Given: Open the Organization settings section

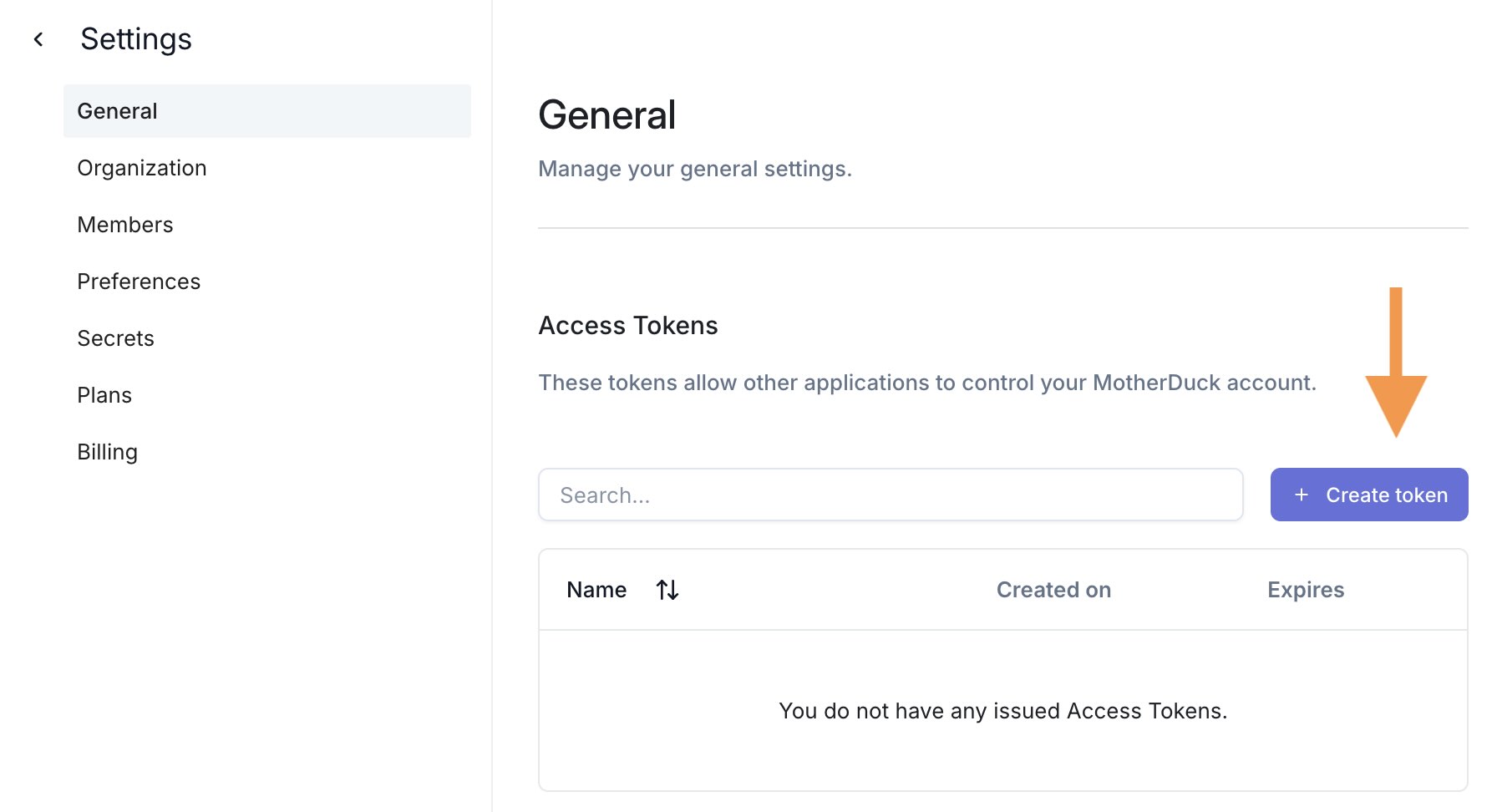Looking at the screenshot, I should pyautogui.click(x=142, y=167).
